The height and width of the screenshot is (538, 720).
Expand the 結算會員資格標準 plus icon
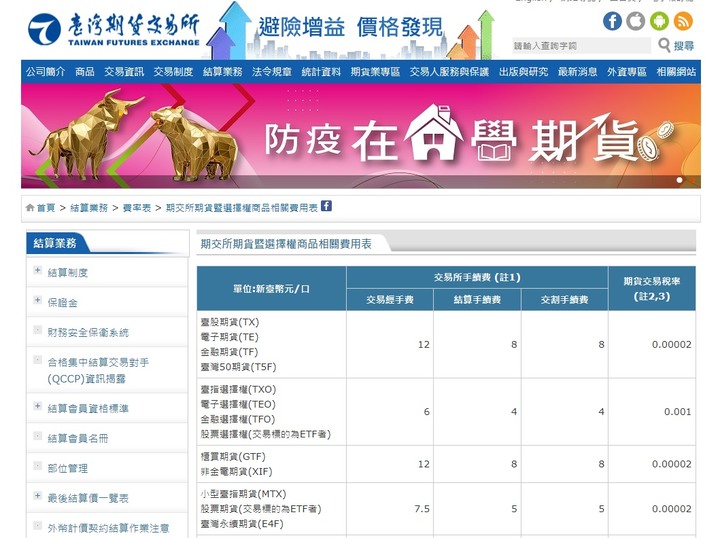click(x=38, y=405)
